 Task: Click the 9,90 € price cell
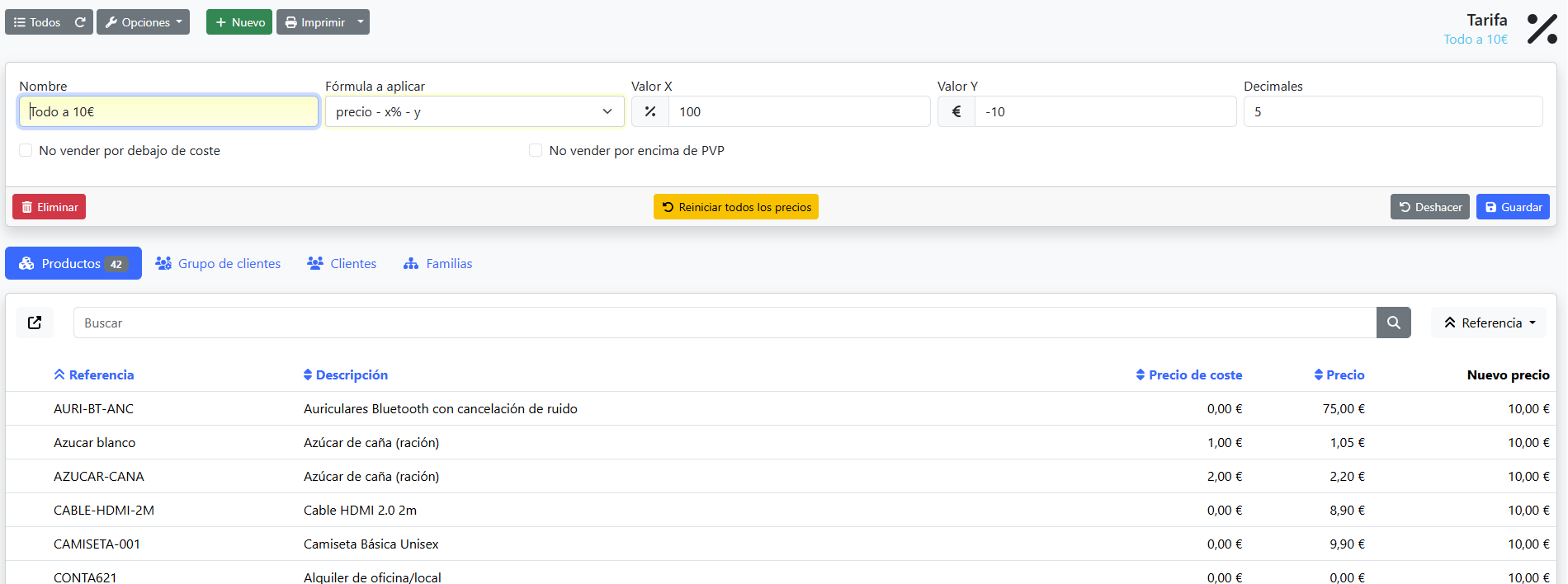pyautogui.click(x=1347, y=544)
